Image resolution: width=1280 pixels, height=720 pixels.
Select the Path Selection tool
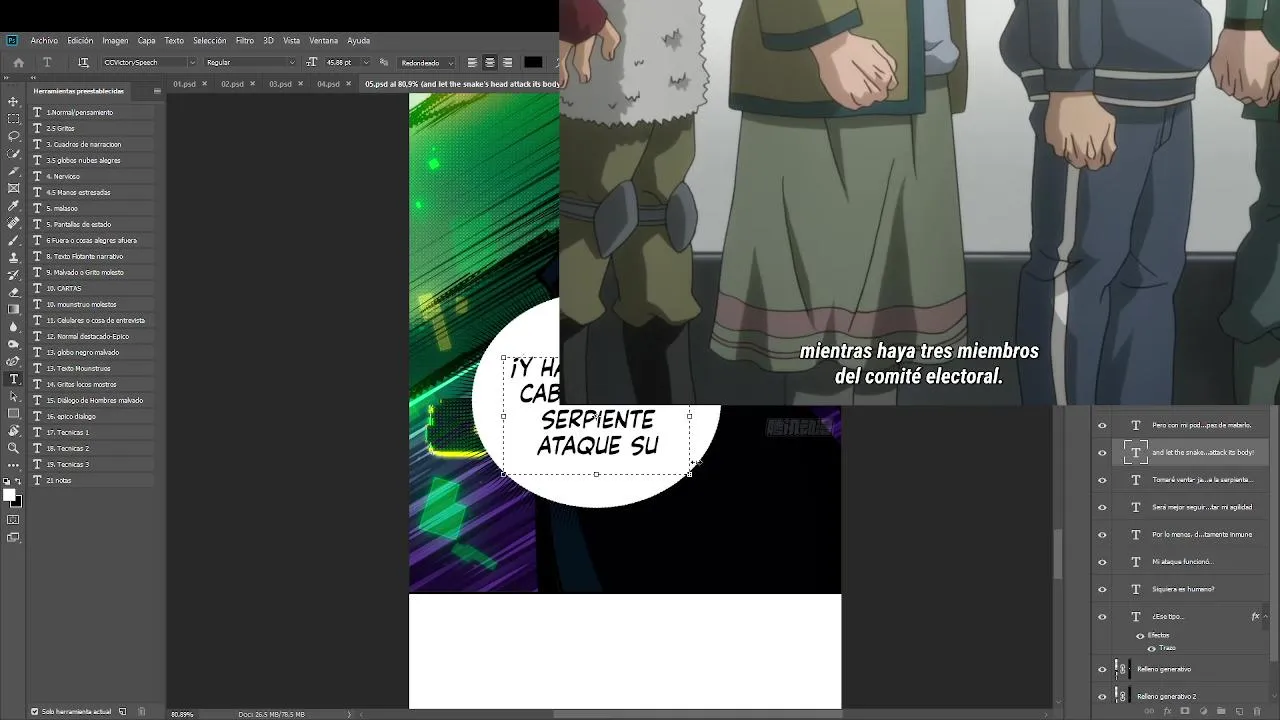pos(13,396)
